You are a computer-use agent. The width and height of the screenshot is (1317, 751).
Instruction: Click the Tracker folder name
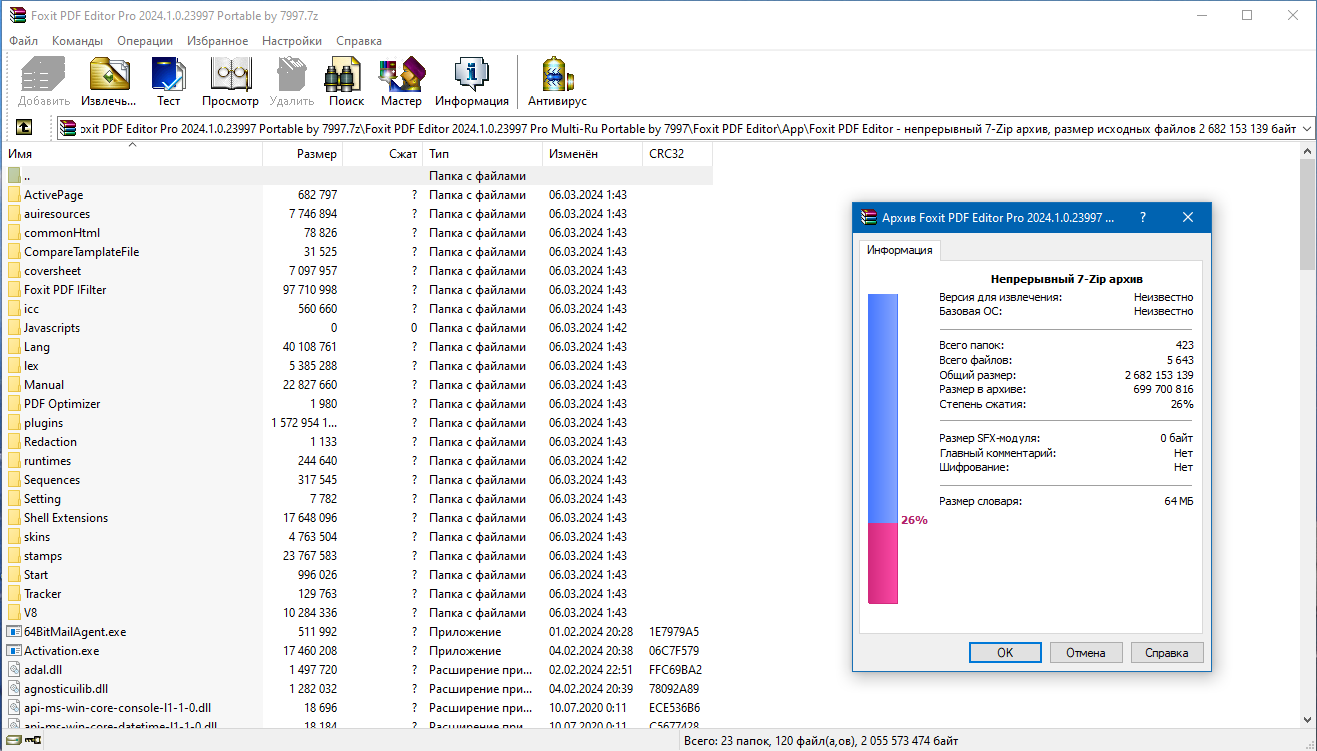[43, 594]
